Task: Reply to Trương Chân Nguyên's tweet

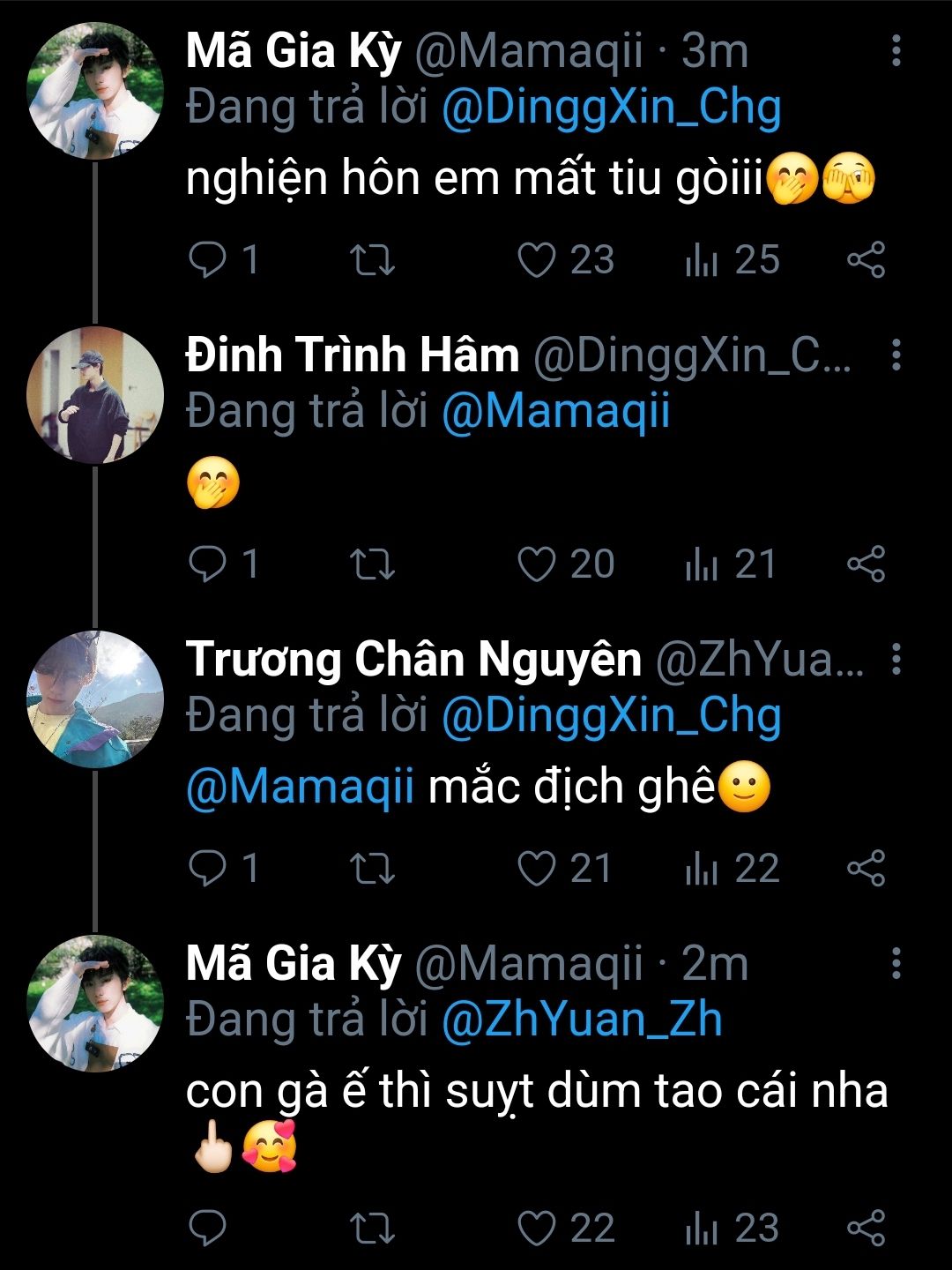Action: click(x=209, y=869)
